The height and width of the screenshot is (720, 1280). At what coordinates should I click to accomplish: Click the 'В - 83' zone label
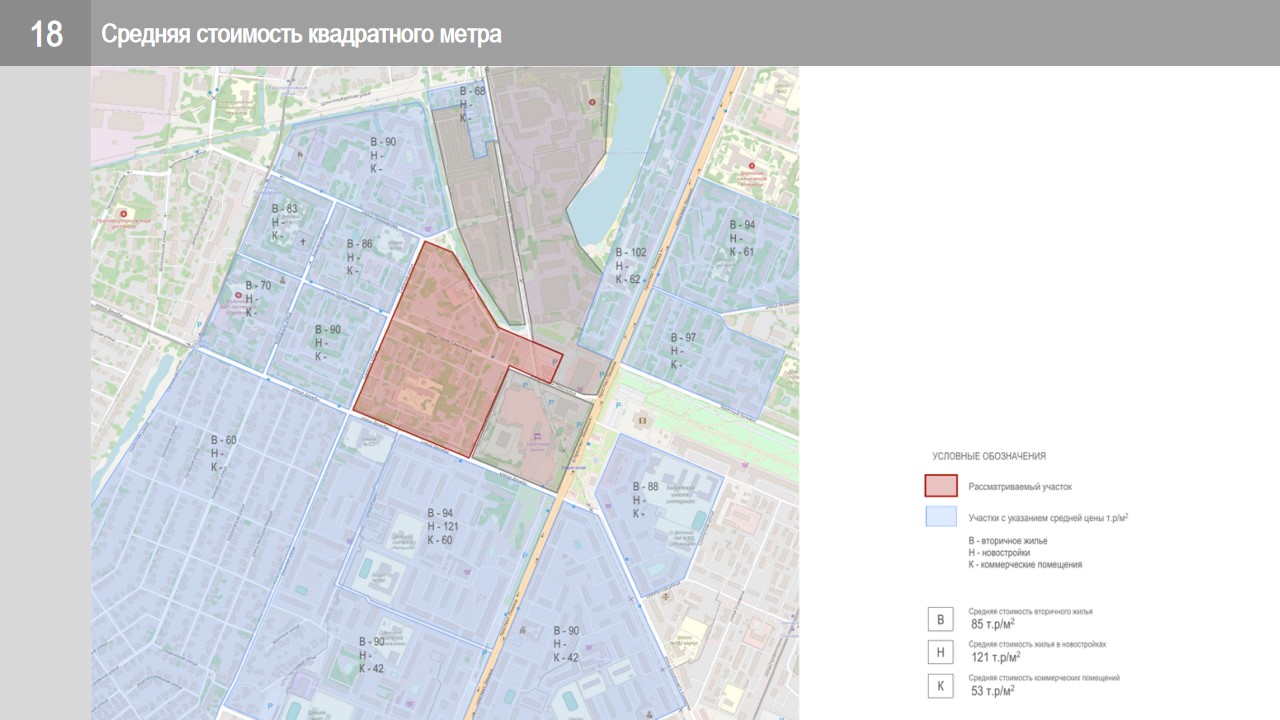284,209
